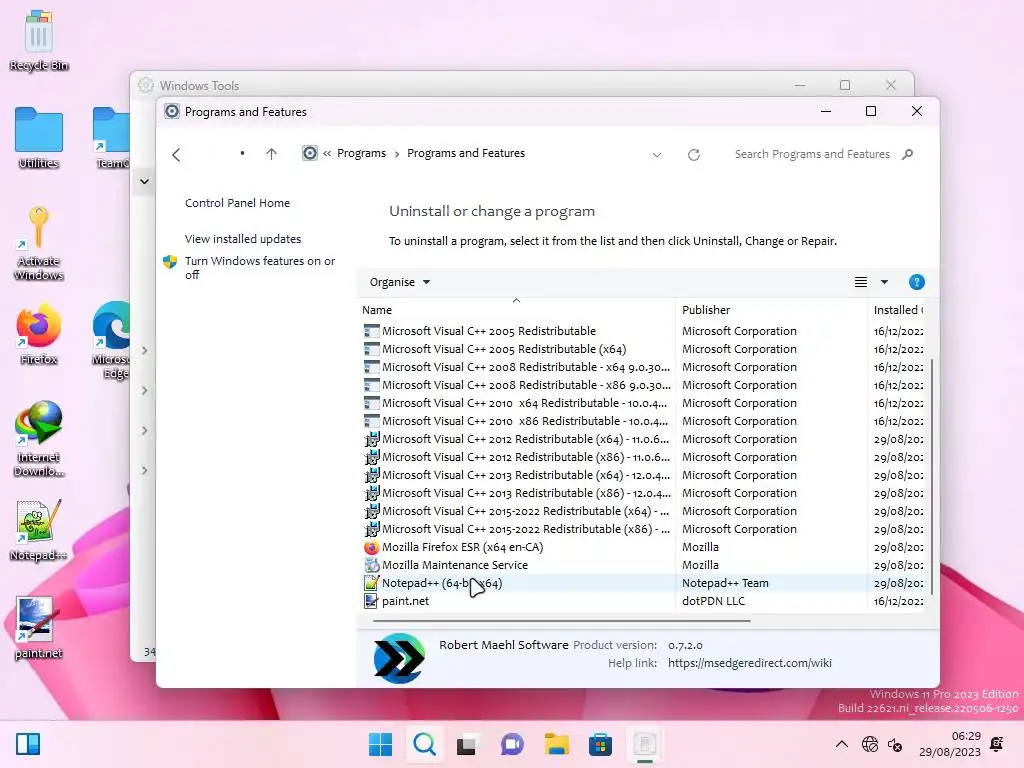Open help via the blue question mark
Image resolution: width=1024 pixels, height=768 pixels.
pyautogui.click(x=917, y=282)
